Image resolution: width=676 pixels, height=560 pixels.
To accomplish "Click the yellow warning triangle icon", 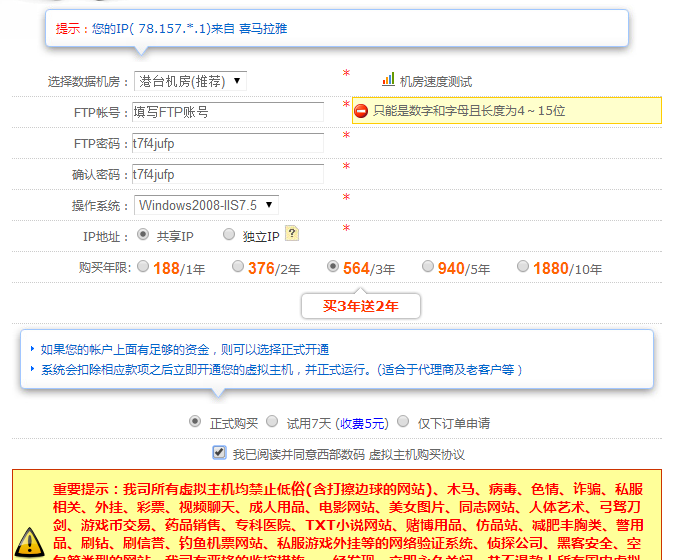I will (29, 541).
